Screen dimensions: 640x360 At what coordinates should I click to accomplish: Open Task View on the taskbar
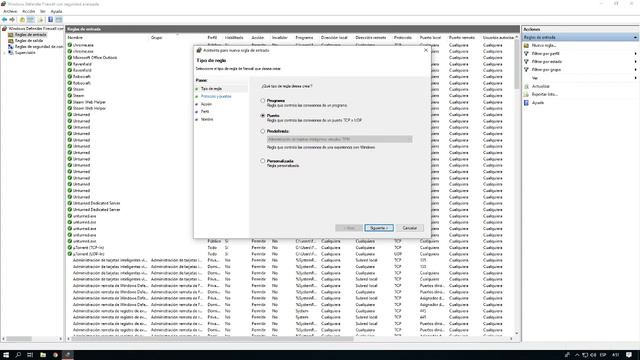pyautogui.click(x=30, y=355)
